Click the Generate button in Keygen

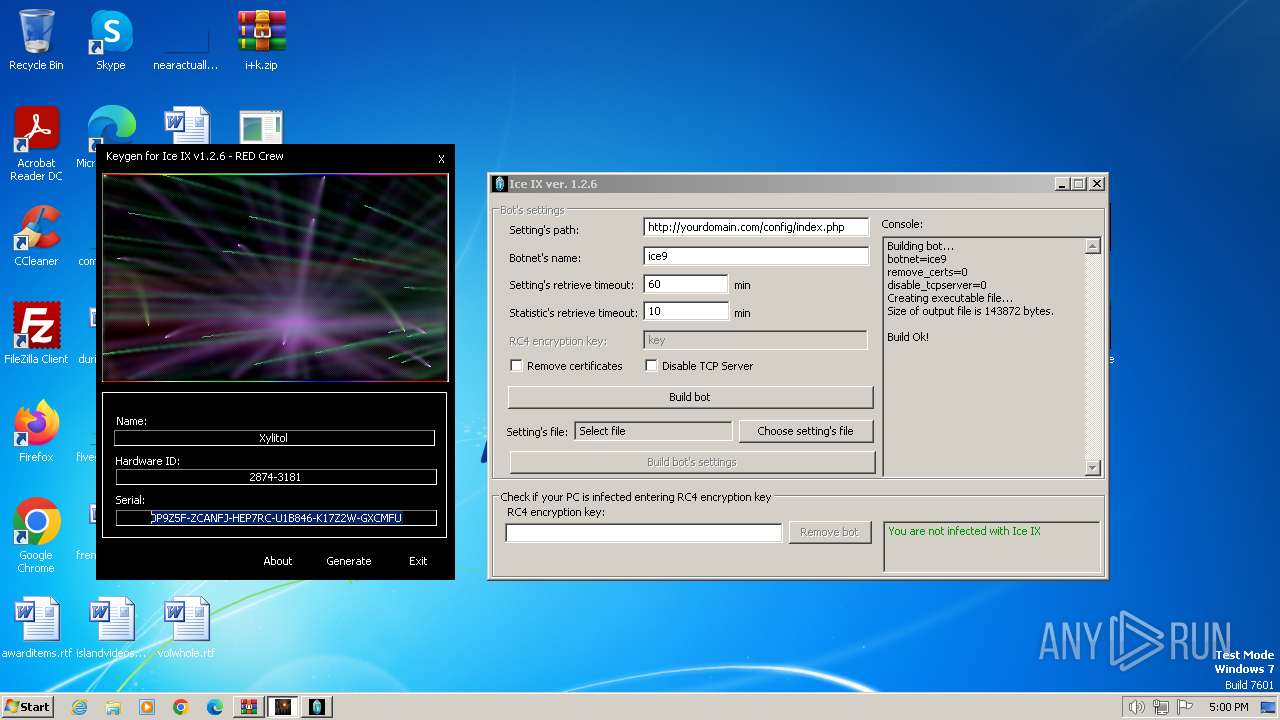[x=348, y=561]
